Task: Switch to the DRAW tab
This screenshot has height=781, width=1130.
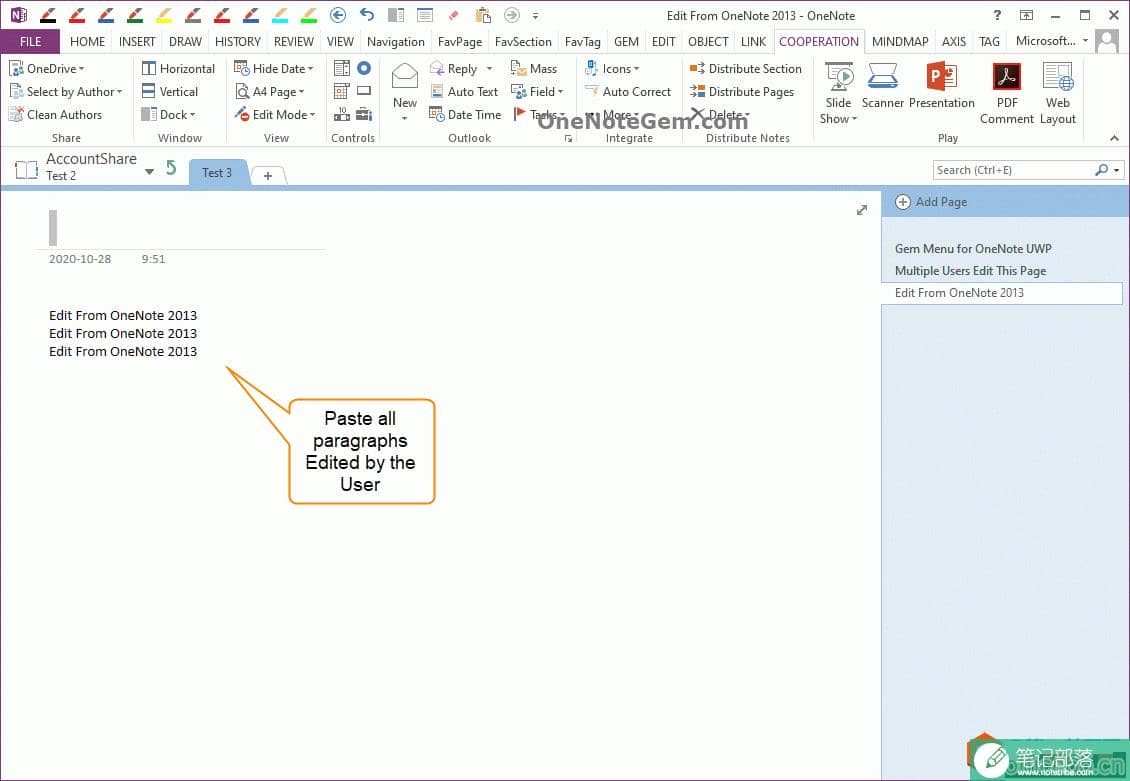Action: click(x=185, y=42)
